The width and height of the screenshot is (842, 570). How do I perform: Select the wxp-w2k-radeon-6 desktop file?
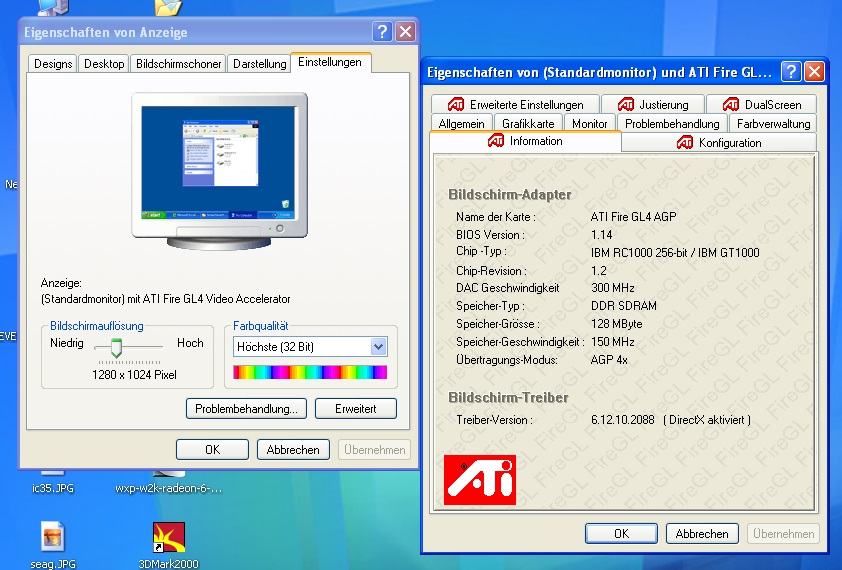pos(168,488)
